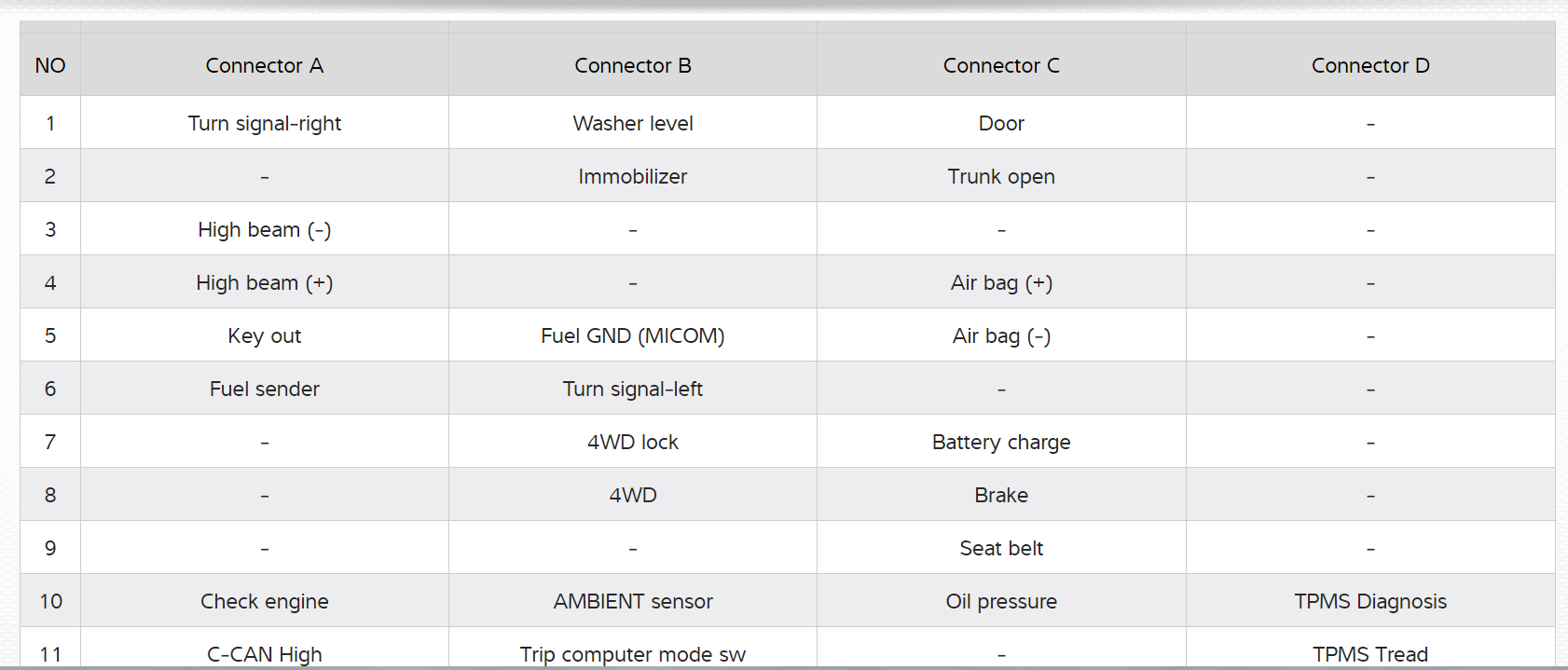Click the Turn signal-left cell
The width and height of the screenshot is (1568, 670).
point(632,389)
